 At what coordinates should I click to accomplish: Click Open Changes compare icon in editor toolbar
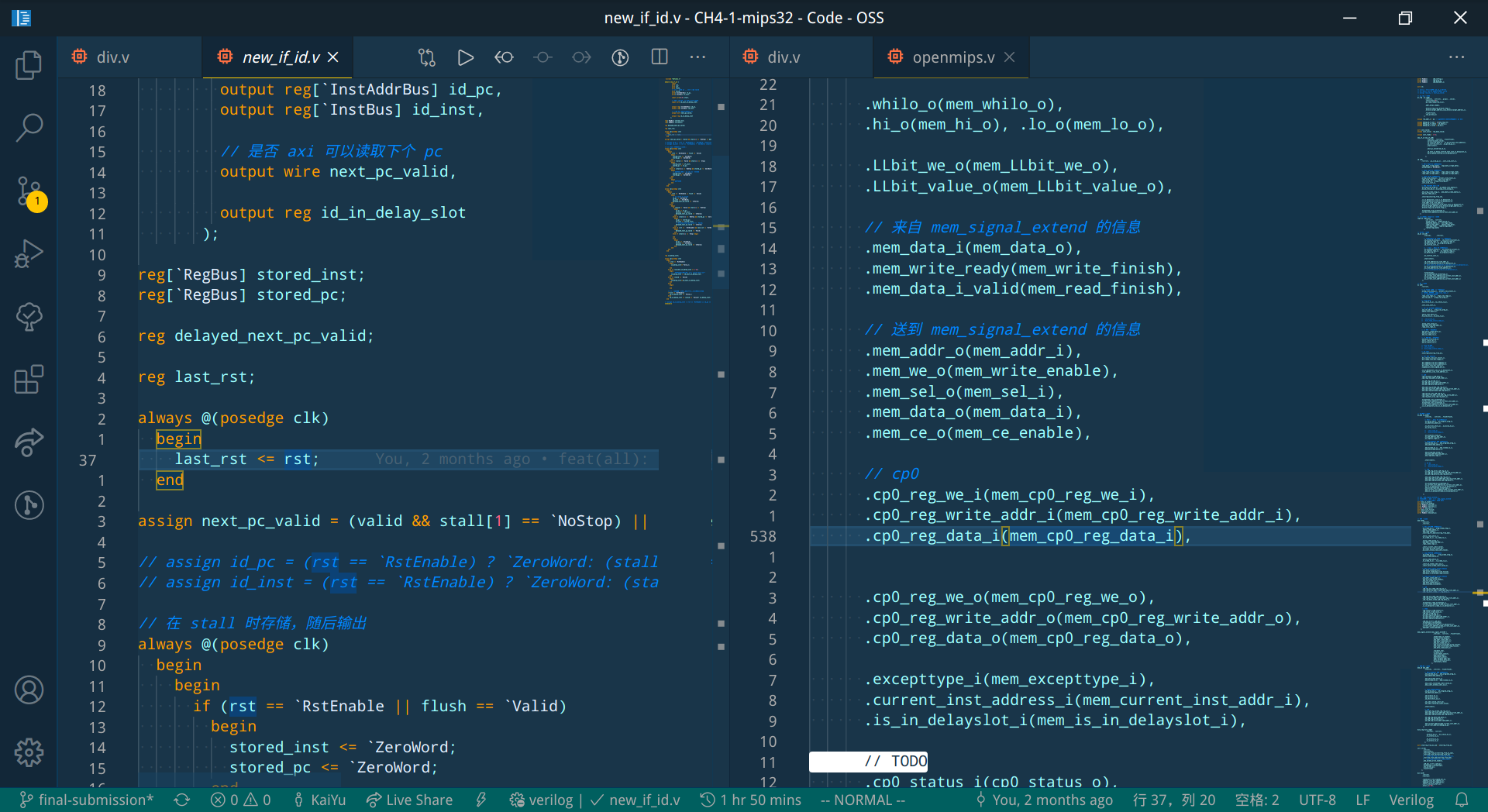point(427,57)
